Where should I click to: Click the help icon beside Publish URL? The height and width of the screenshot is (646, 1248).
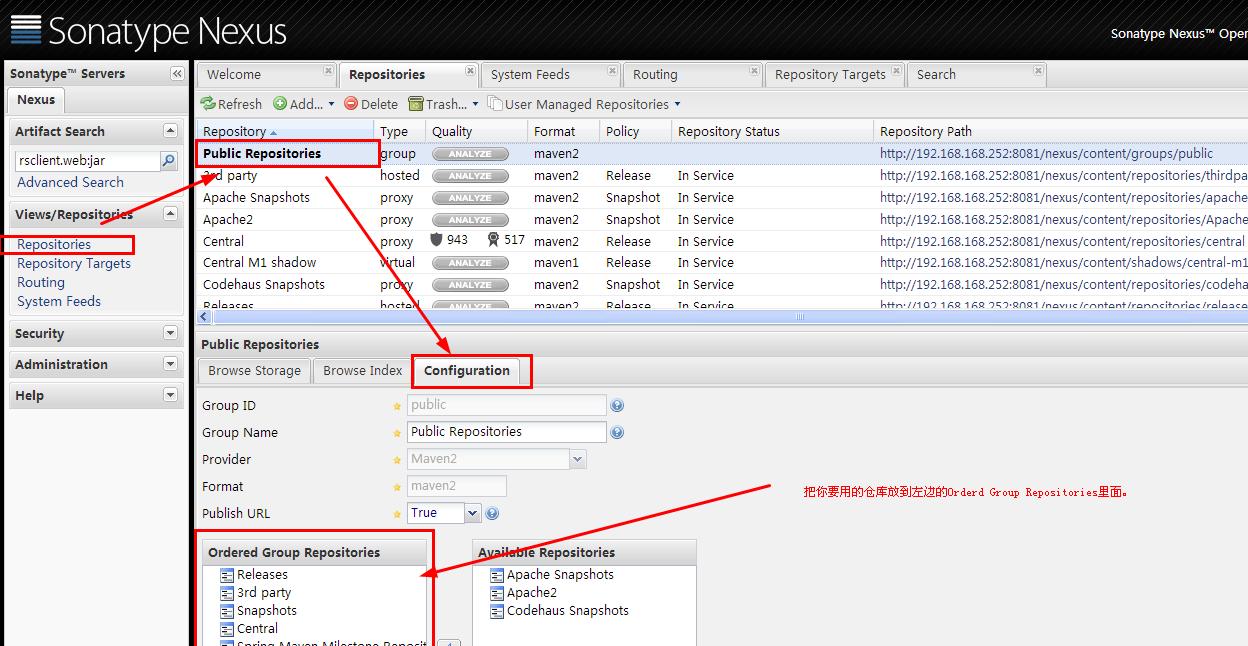coord(492,514)
